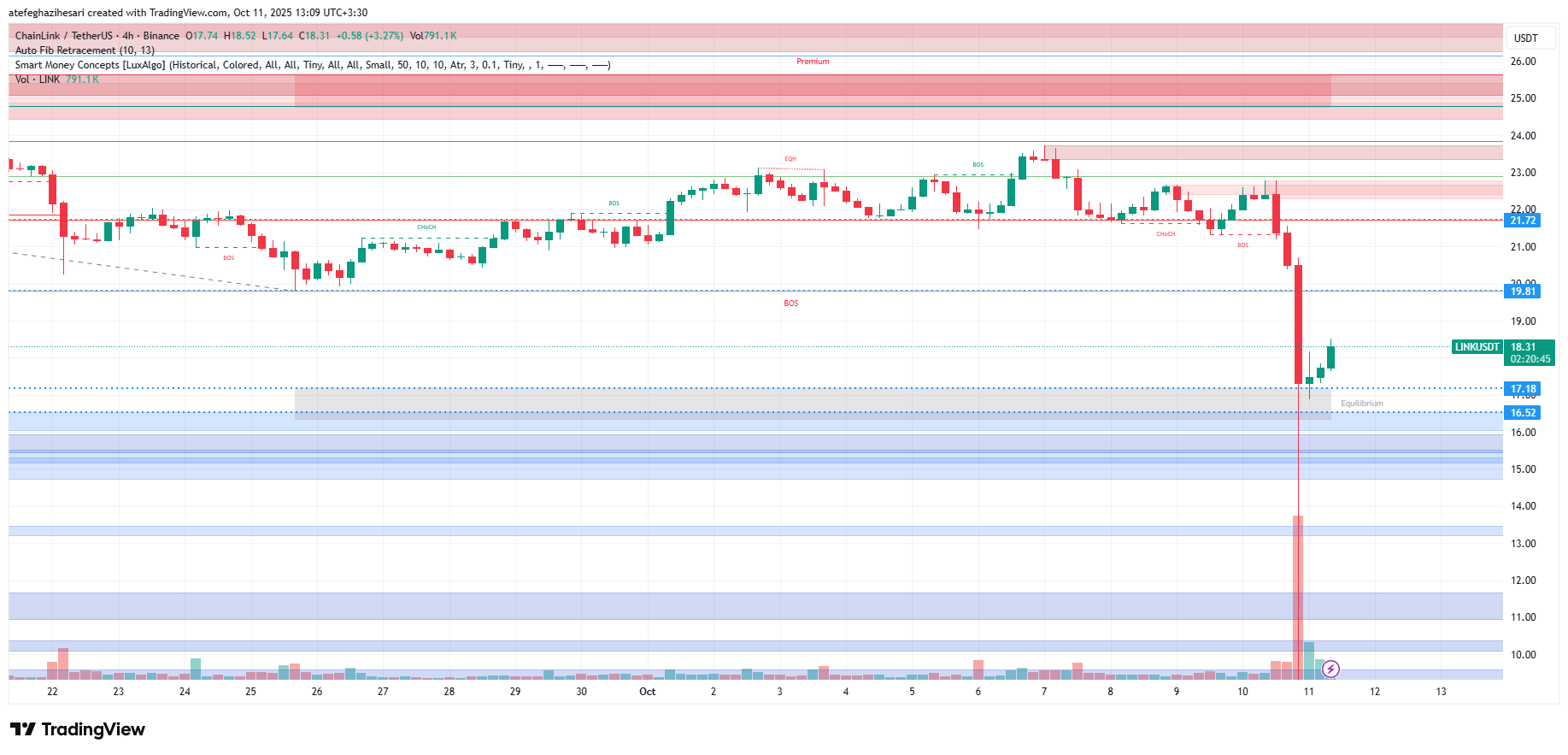Click the 21.72 blue price label

[x=1522, y=221]
